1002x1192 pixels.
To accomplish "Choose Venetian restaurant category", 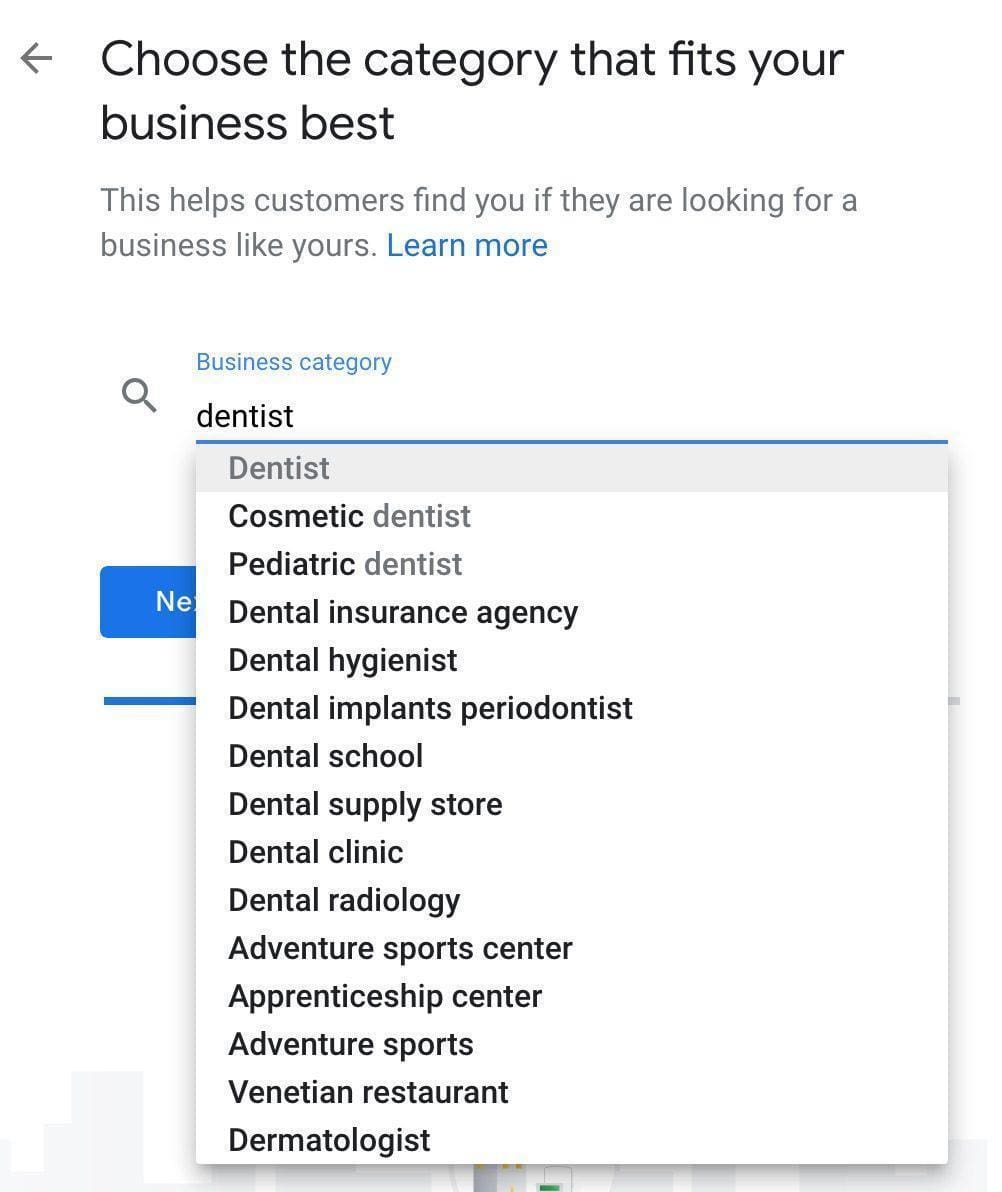I will click(x=368, y=1092).
